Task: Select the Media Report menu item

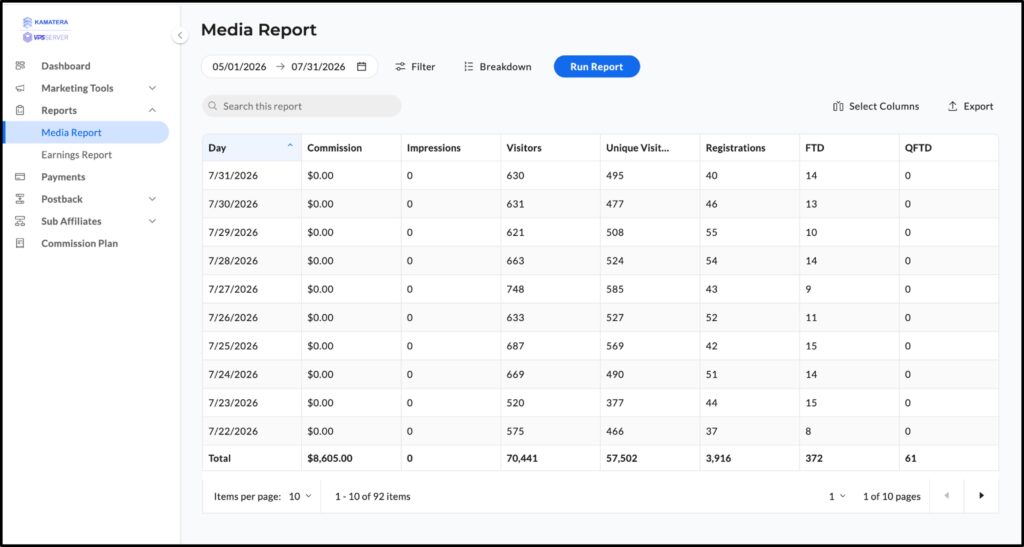Action: pyautogui.click(x=86, y=133)
